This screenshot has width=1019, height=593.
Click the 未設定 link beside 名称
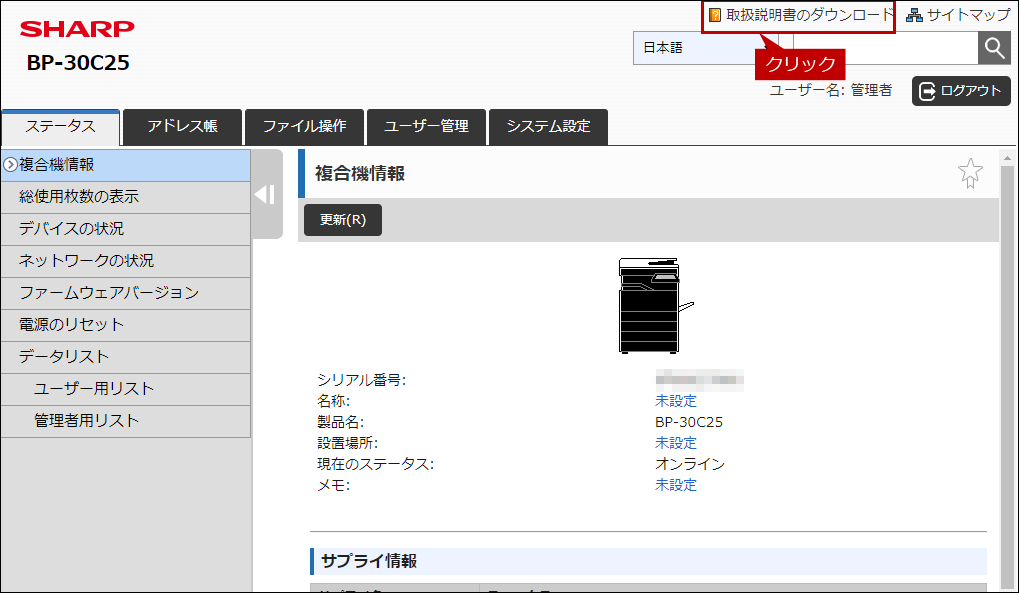[676, 401]
